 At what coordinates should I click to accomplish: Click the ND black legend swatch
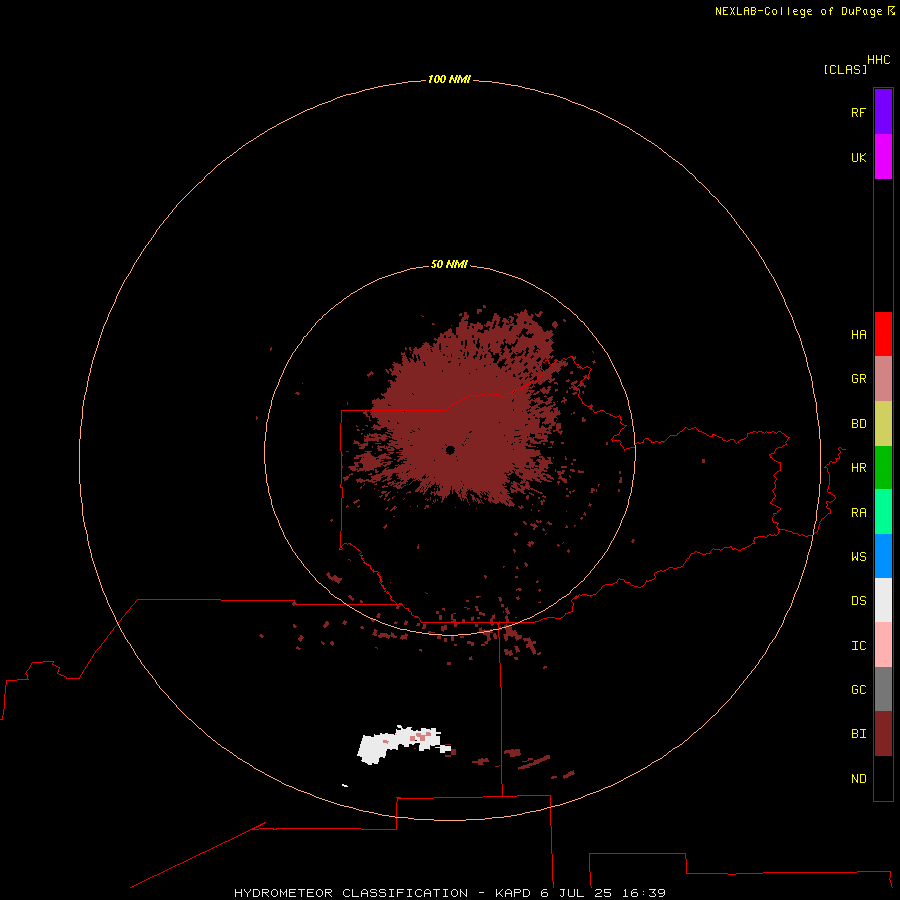883,778
